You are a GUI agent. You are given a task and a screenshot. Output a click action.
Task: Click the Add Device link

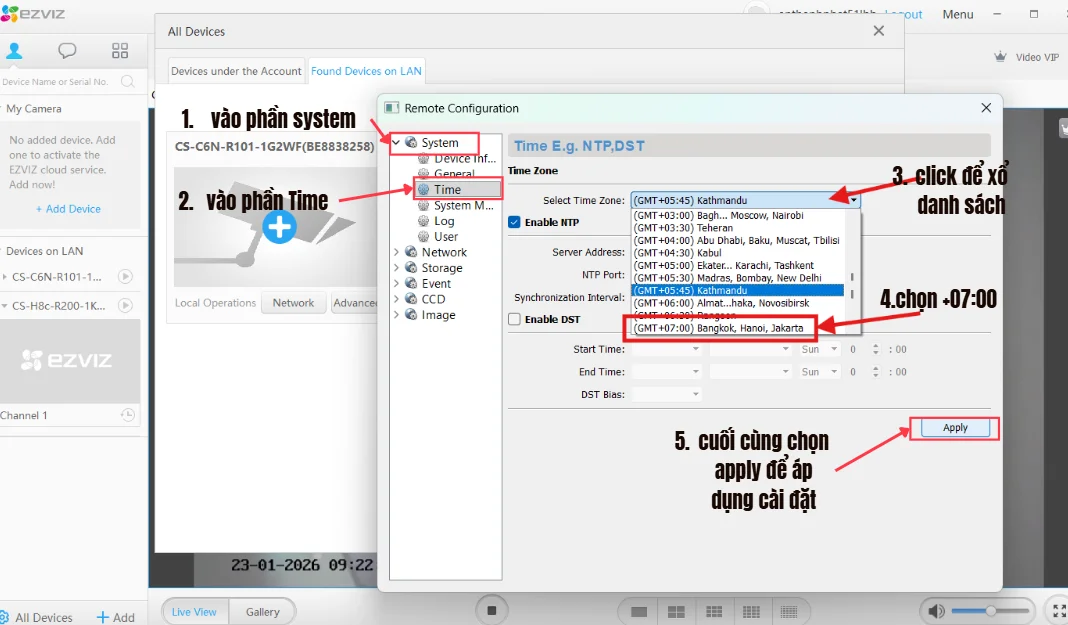pos(68,209)
